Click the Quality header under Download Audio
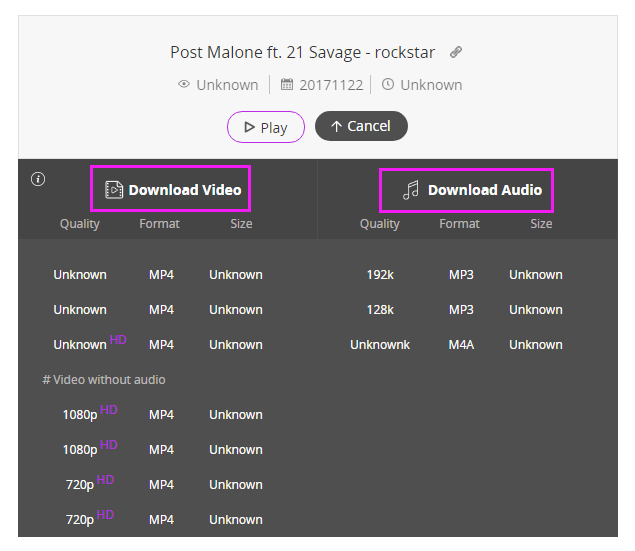Screen dimensions: 635x551 point(380,224)
